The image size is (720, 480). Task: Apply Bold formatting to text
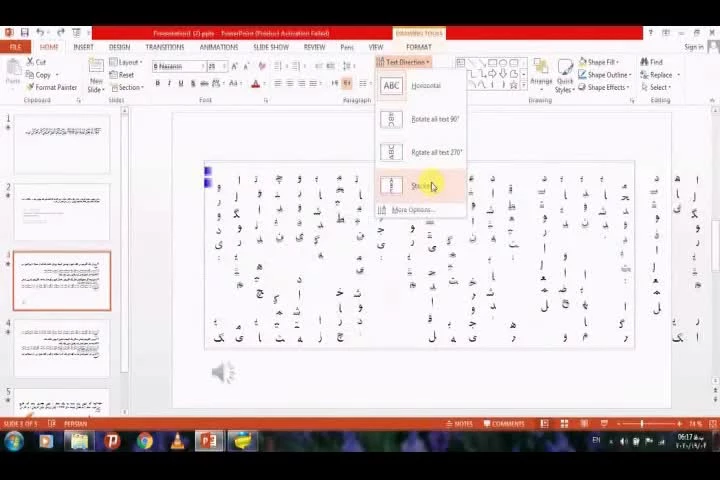pos(157,83)
